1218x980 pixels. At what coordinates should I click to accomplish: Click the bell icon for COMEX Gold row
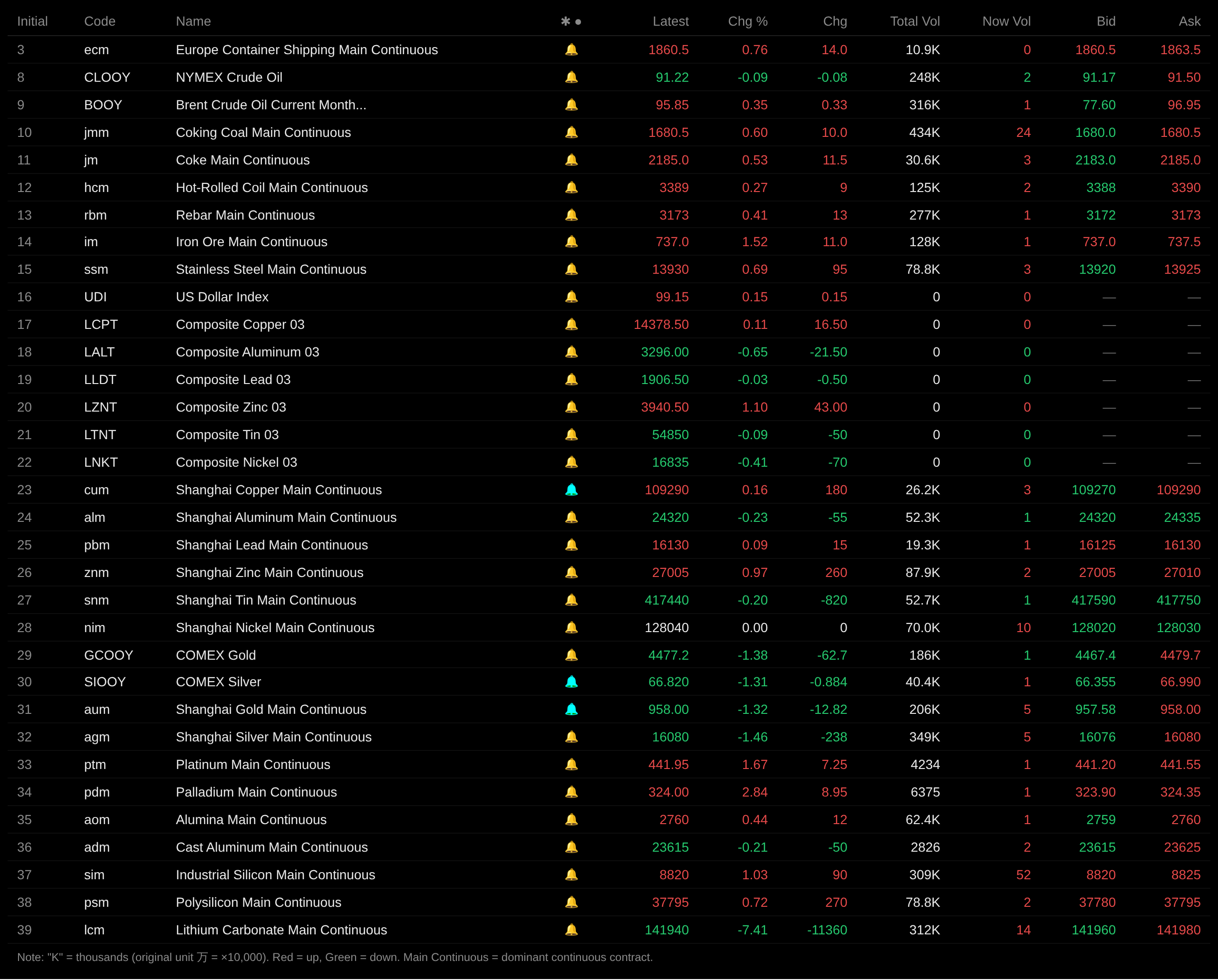click(x=571, y=655)
